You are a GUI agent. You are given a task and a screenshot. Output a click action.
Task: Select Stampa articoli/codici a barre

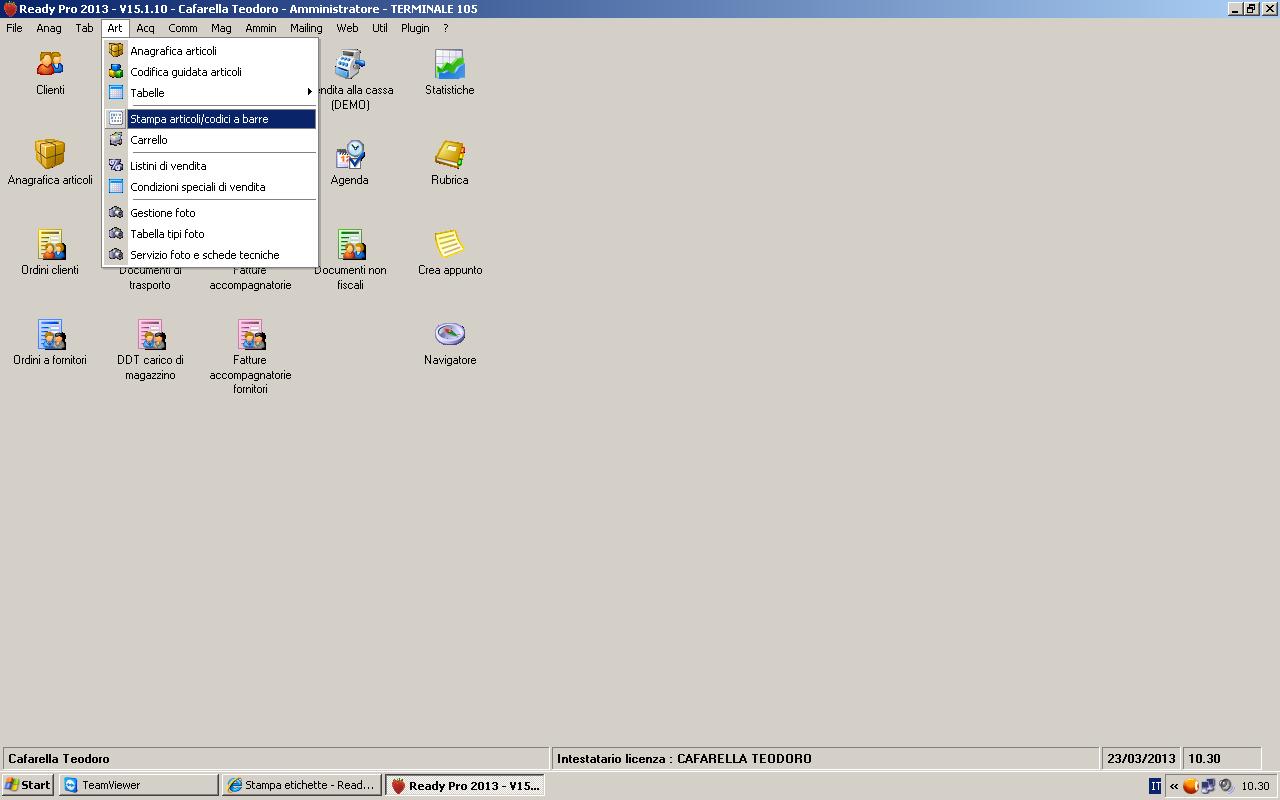pyautogui.click(x=210, y=119)
